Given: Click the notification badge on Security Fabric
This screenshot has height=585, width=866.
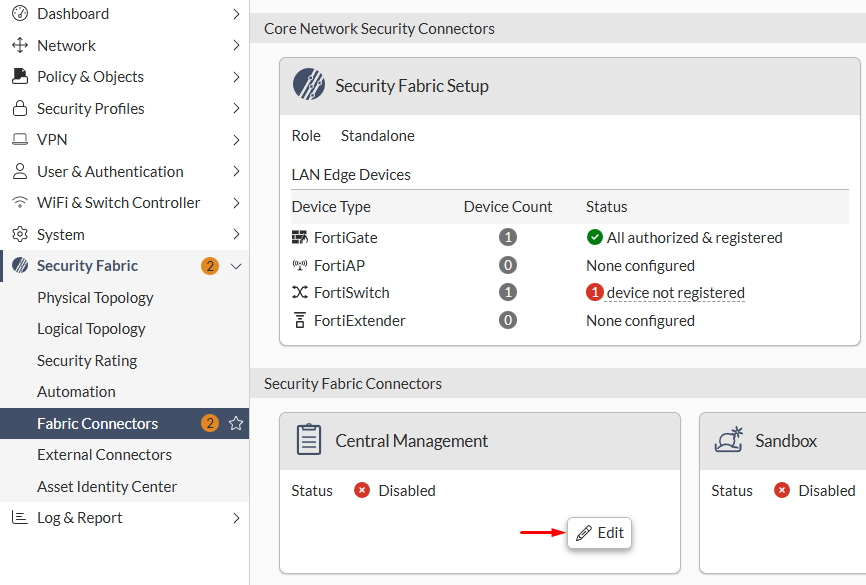Looking at the screenshot, I should [x=209, y=265].
